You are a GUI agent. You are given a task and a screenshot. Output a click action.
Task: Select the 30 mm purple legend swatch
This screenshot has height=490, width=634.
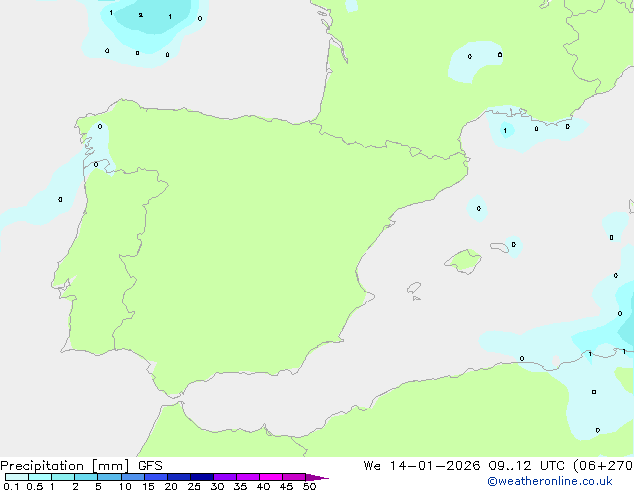[x=225, y=477]
